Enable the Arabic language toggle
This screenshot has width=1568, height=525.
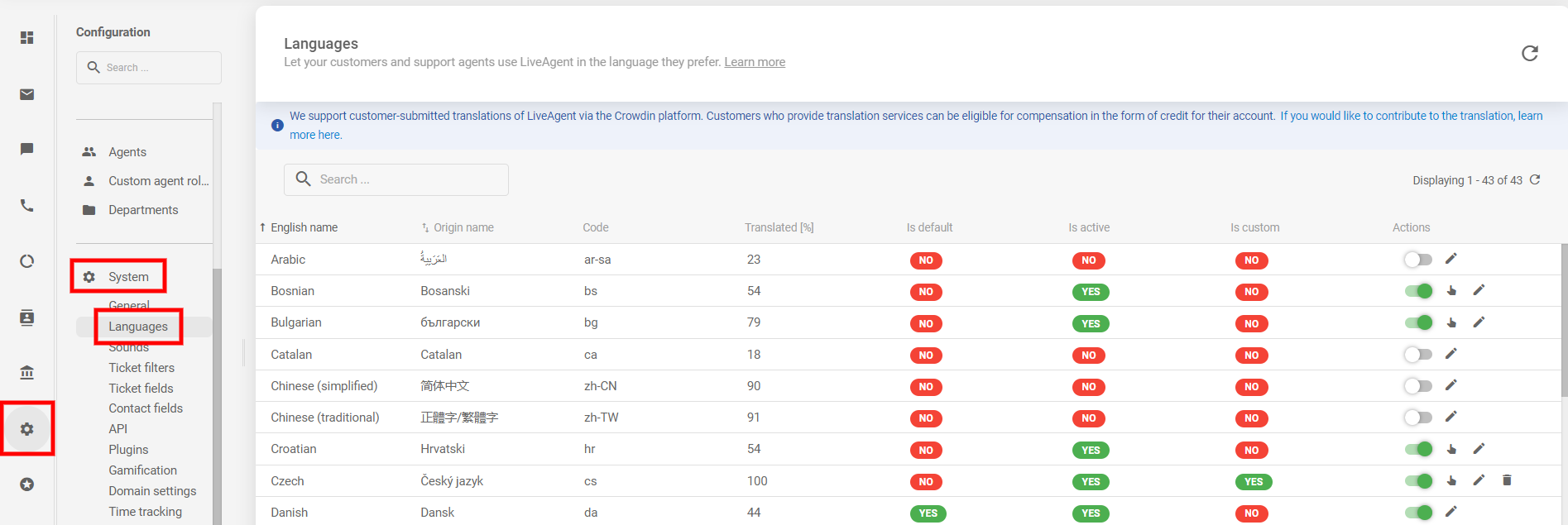pos(1418,260)
